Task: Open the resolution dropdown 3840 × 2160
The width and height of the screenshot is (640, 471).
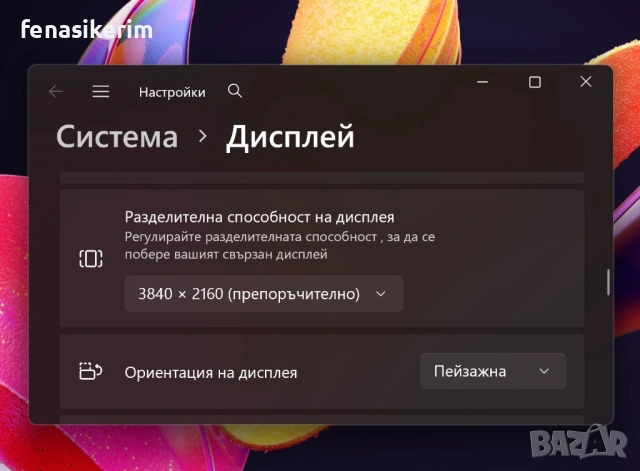Action: [x=264, y=294]
